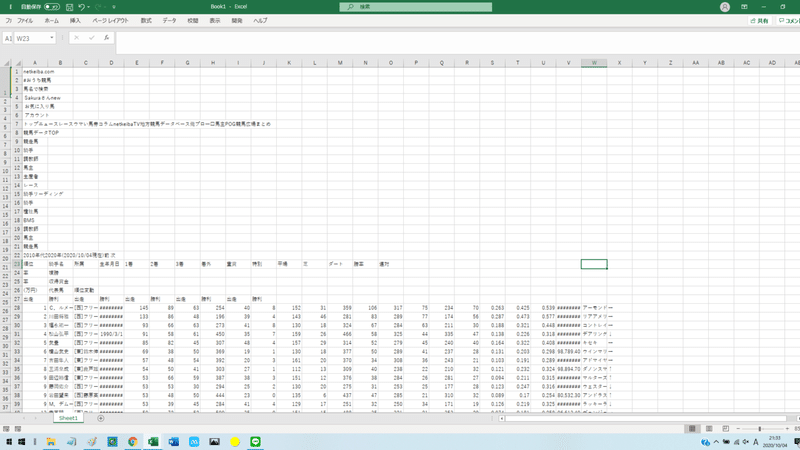Viewport: 800px width, 450px height.
Task: Click the Excel icon in taskbar
Action: pyautogui.click(x=153, y=442)
